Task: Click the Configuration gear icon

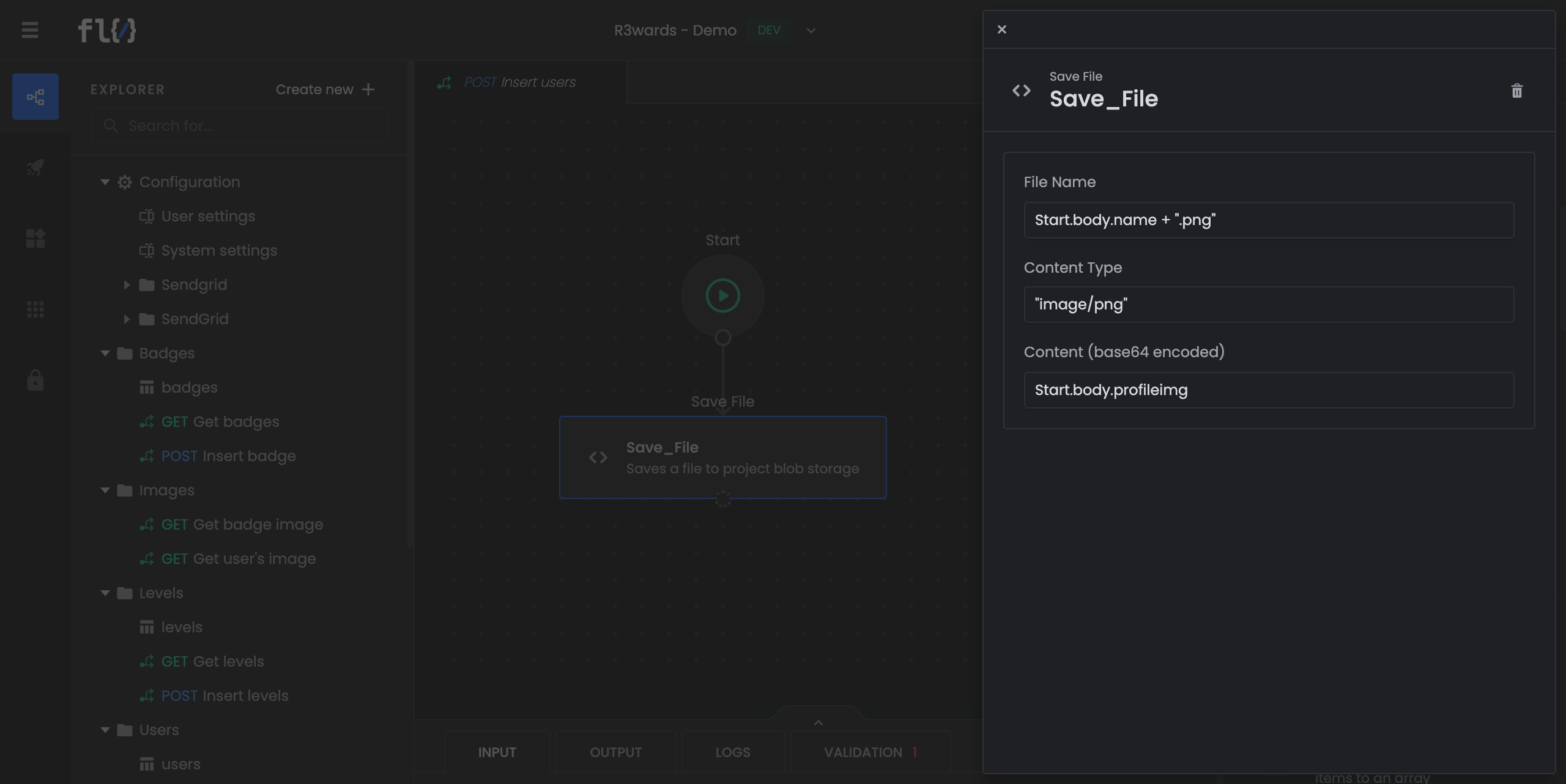Action: 125,182
